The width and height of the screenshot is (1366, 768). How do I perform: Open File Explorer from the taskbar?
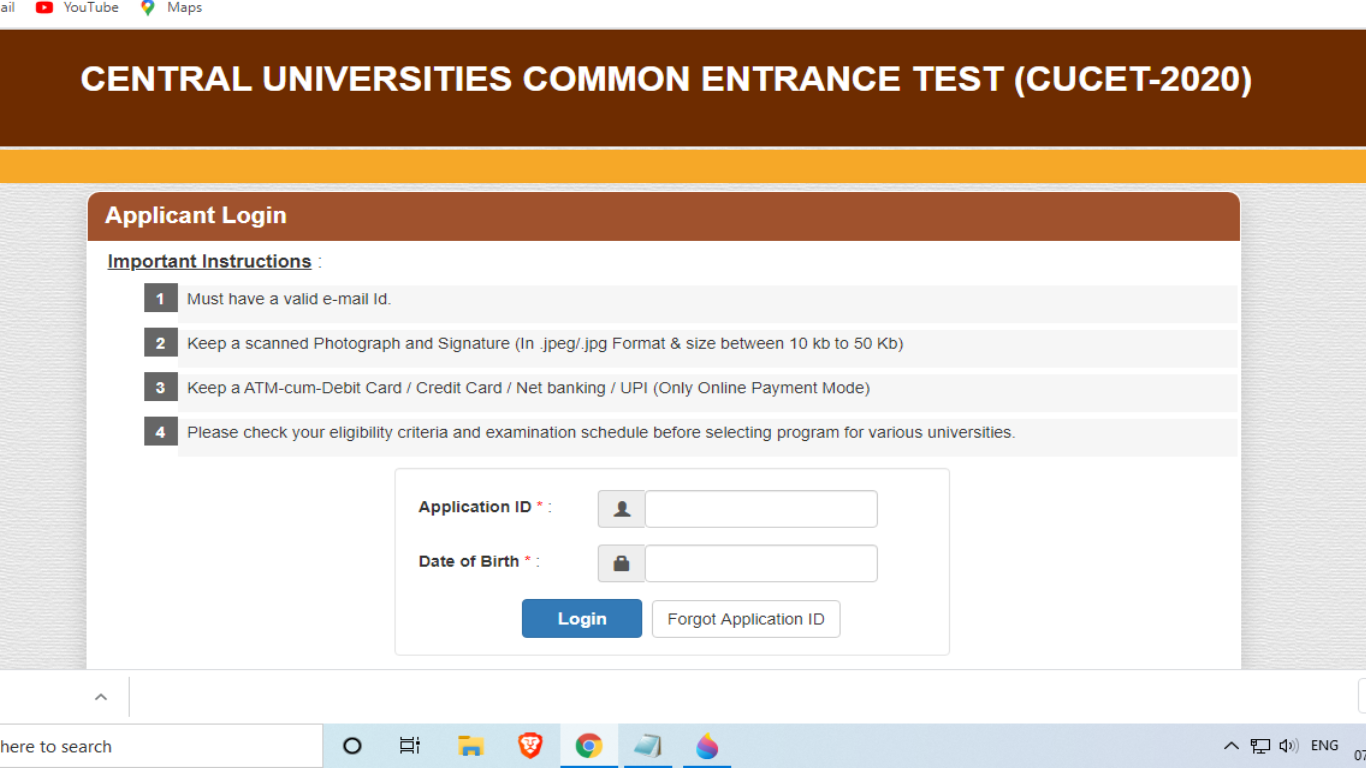[470, 745]
